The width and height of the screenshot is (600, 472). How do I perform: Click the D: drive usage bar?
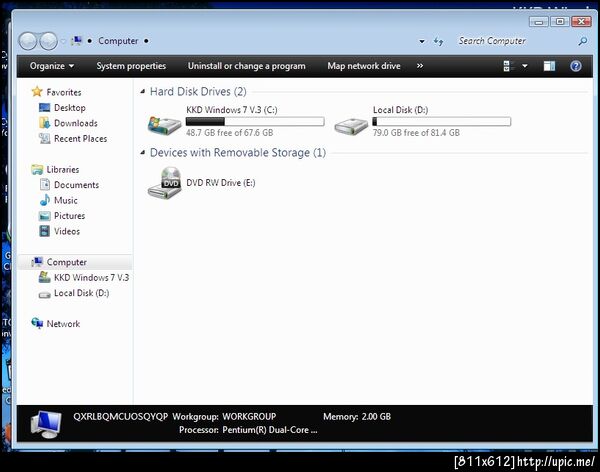coord(442,122)
